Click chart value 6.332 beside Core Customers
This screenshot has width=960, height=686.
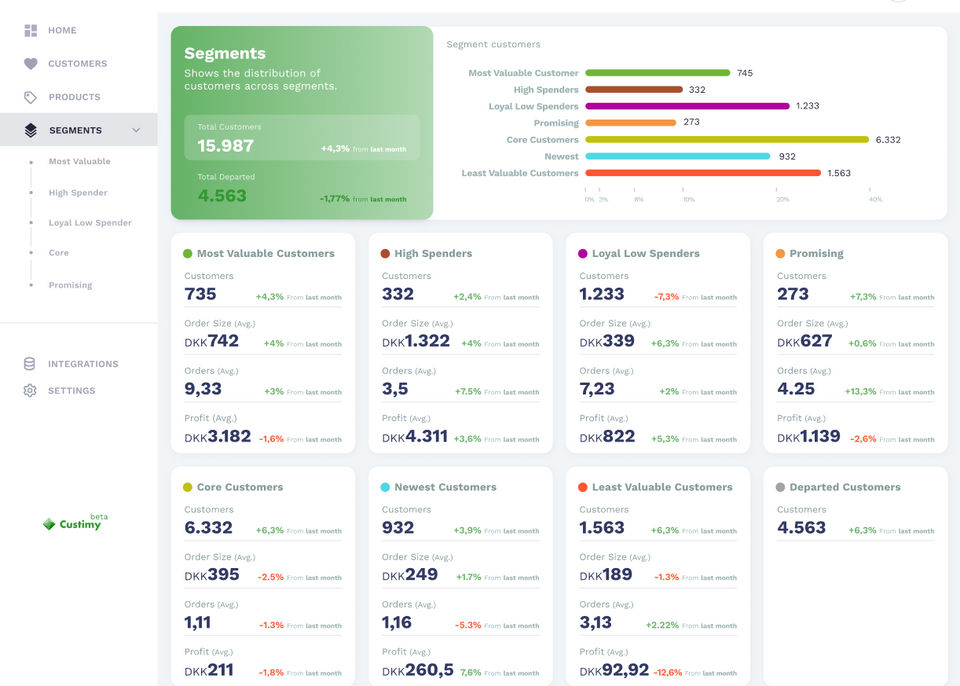(888, 140)
